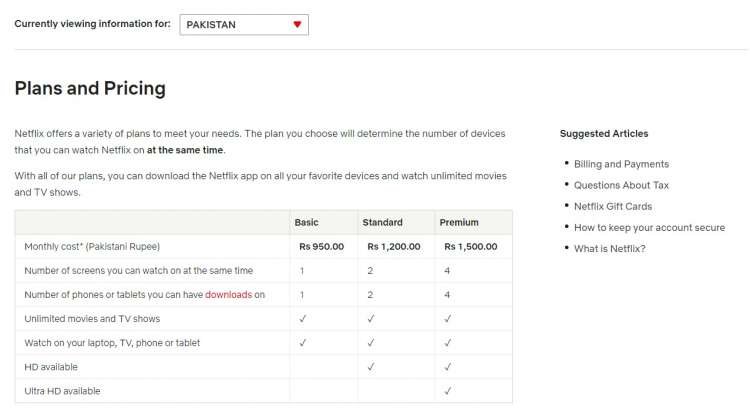The width and height of the screenshot is (750, 419).
Task: Select the Standard plan column header
Action: point(382,222)
